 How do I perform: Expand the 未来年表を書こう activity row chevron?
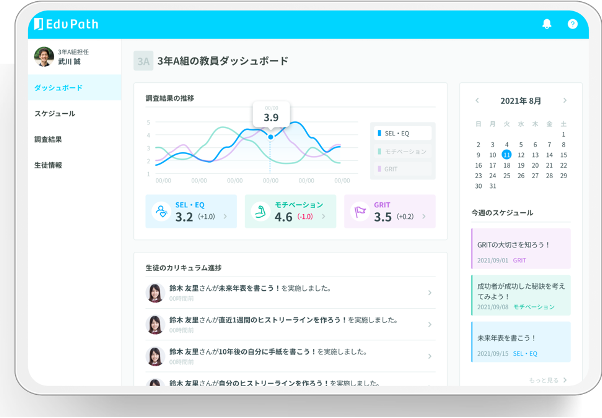click(430, 293)
